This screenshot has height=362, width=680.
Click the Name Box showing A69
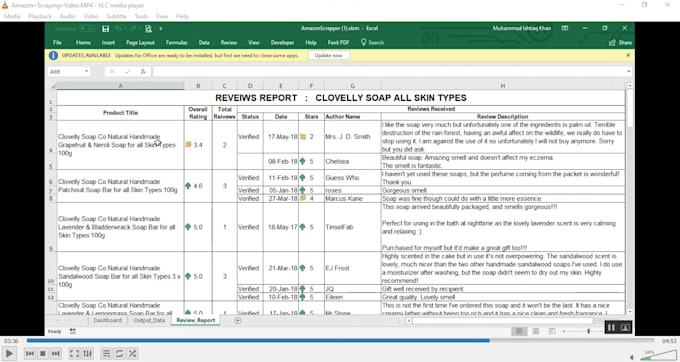[x=65, y=72]
